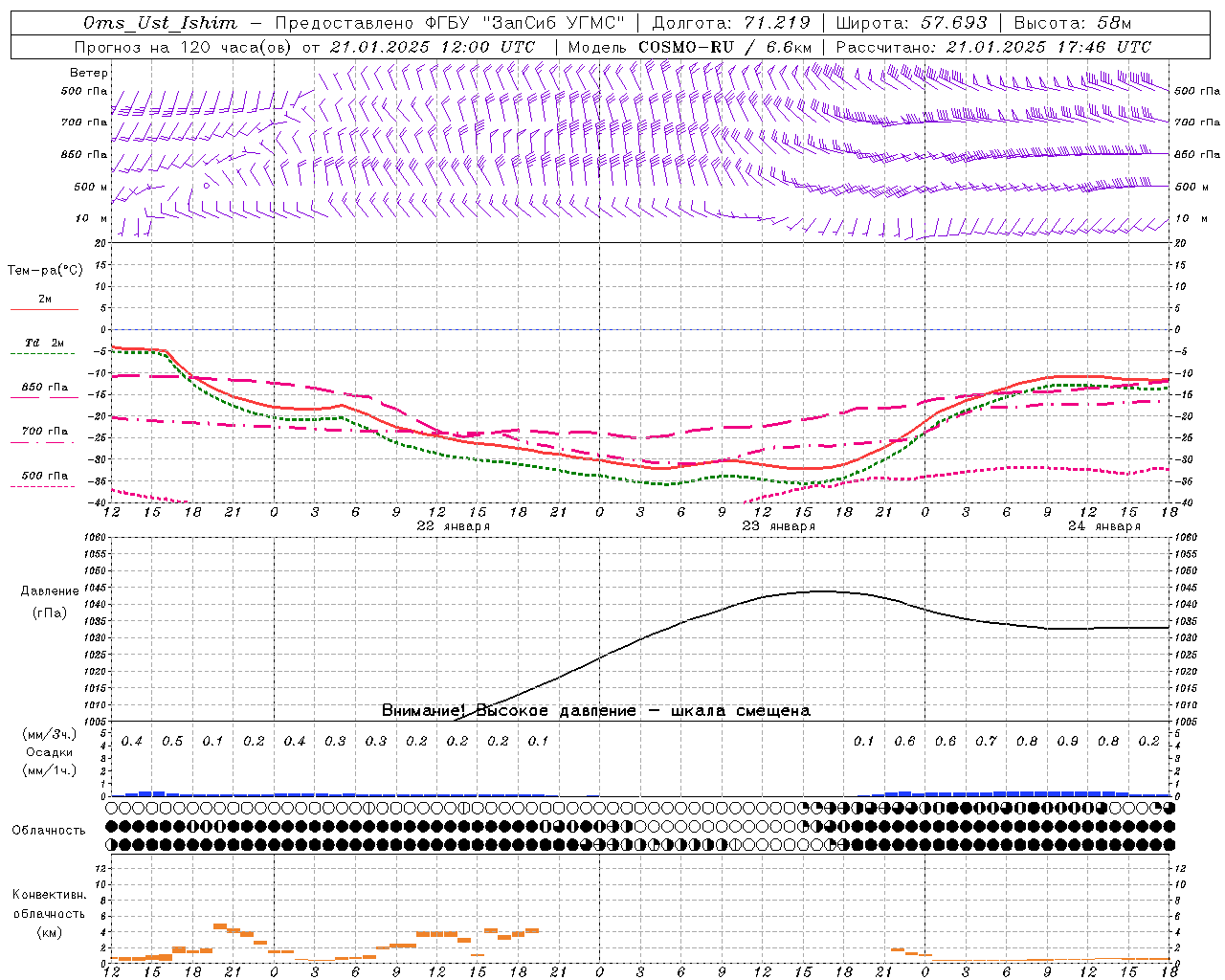Click the 24 января date label
The width and height of the screenshot is (1225, 980).
(1104, 526)
